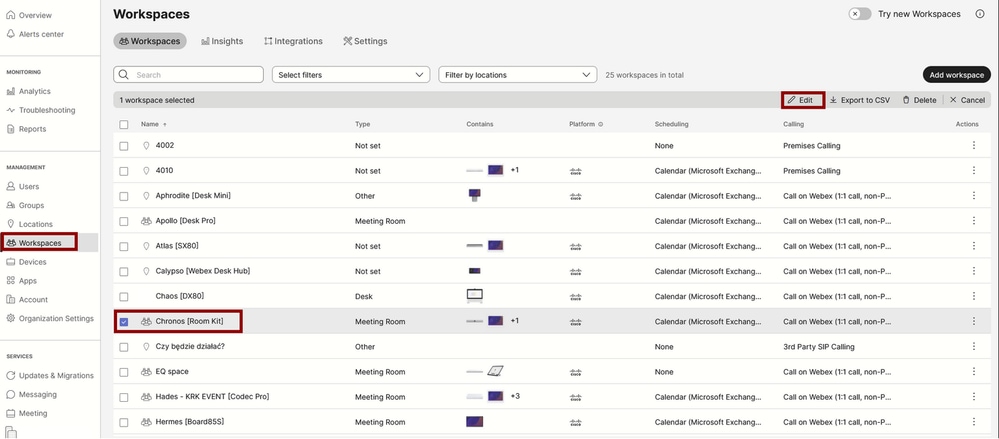Open the Messaging service
The height and width of the screenshot is (439, 999).
(31, 394)
